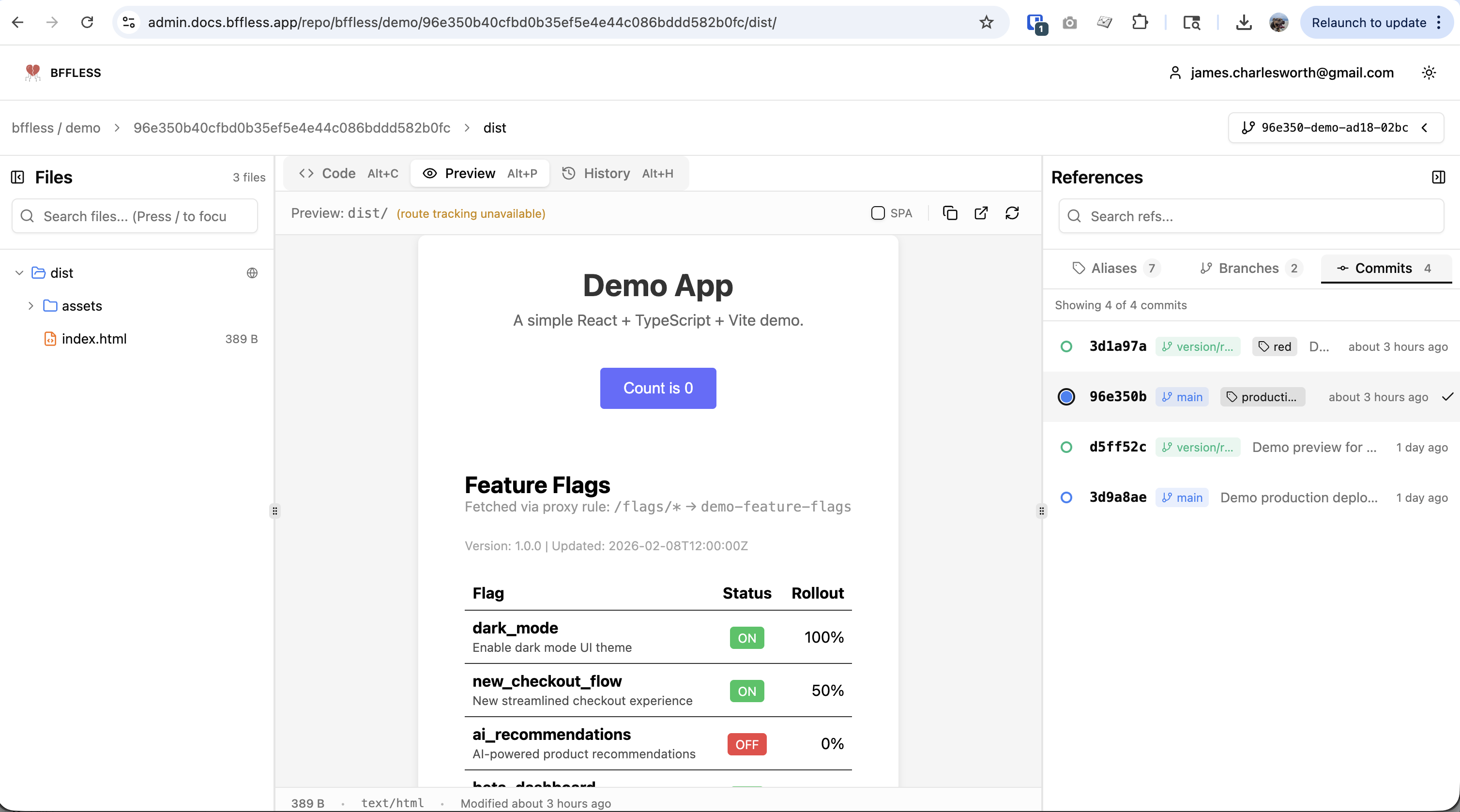Copy the preview URL with copy icon
This screenshot has height=812, width=1460.
(x=950, y=213)
